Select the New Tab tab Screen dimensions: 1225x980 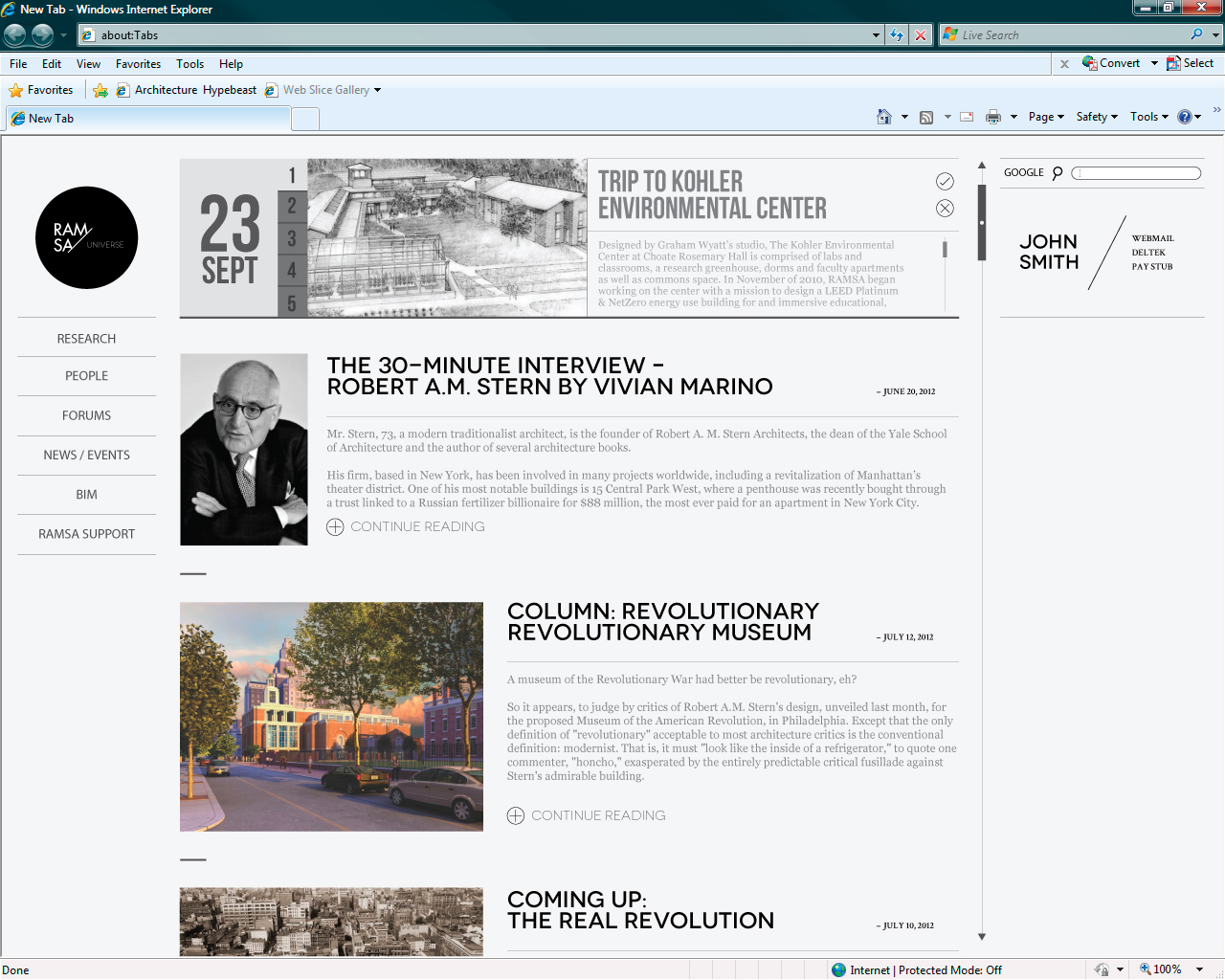[147, 119]
